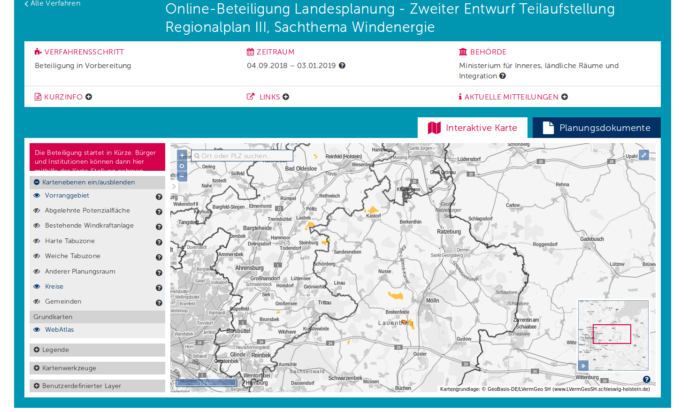696x412 pixels.
Task: Expand Benutzerdefinierter Layer section
Action: click(97, 386)
